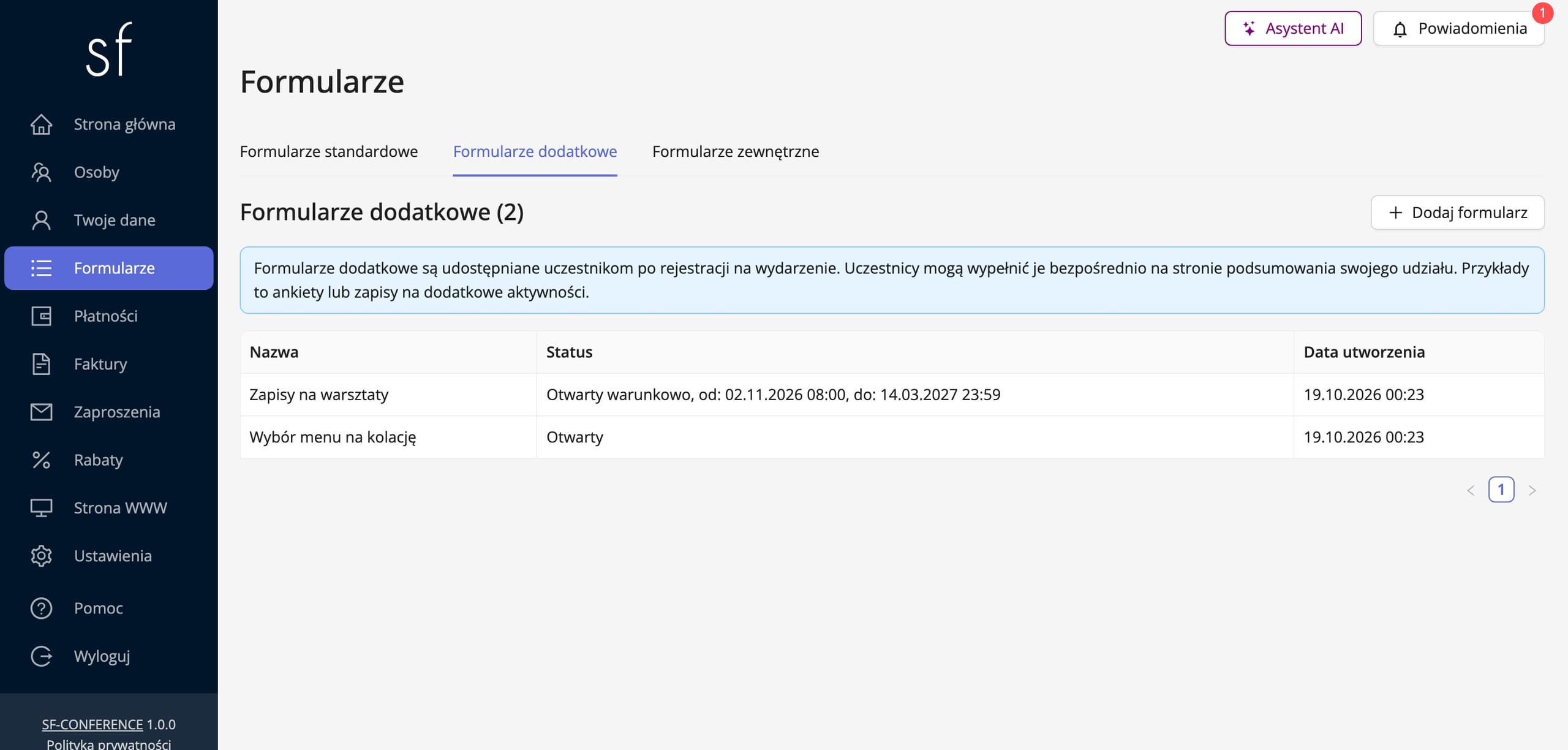Open Płatności menu item

[x=109, y=316]
